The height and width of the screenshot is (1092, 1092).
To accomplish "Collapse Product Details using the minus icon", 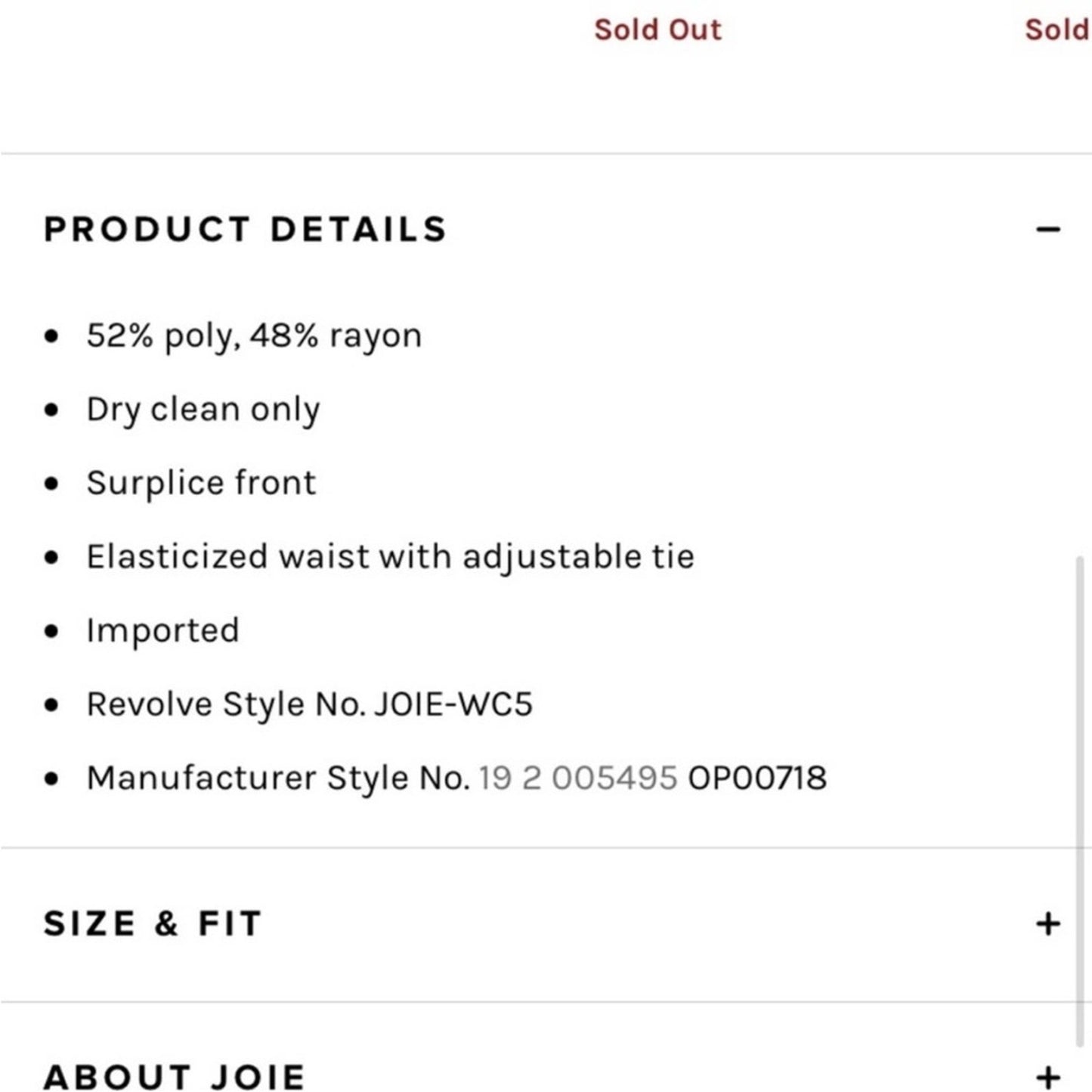I will pyautogui.click(x=1048, y=229).
